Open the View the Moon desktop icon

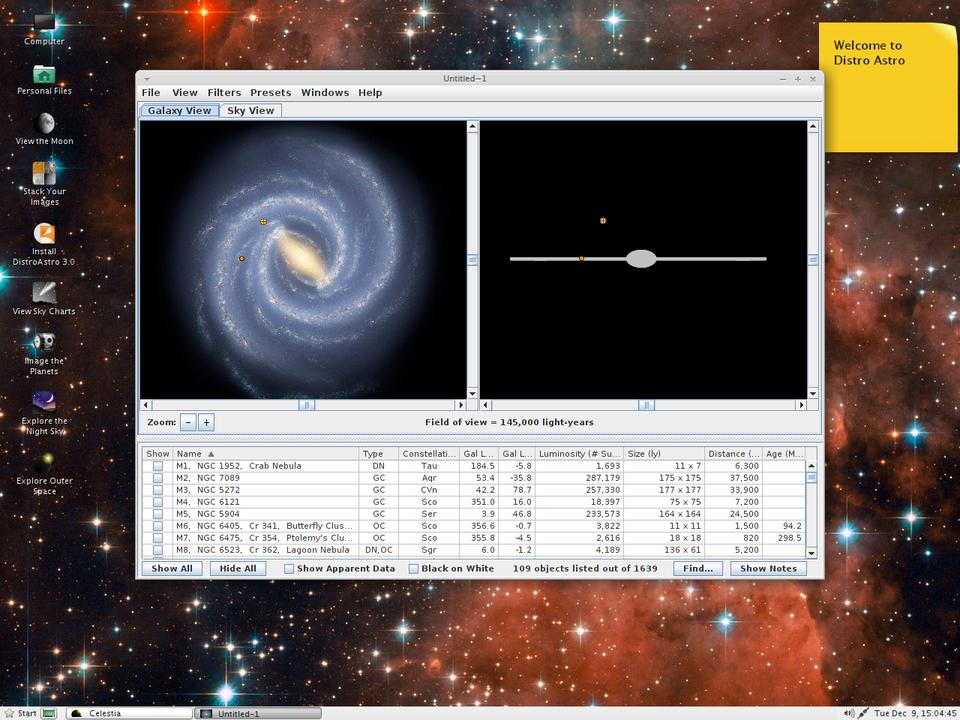[44, 124]
